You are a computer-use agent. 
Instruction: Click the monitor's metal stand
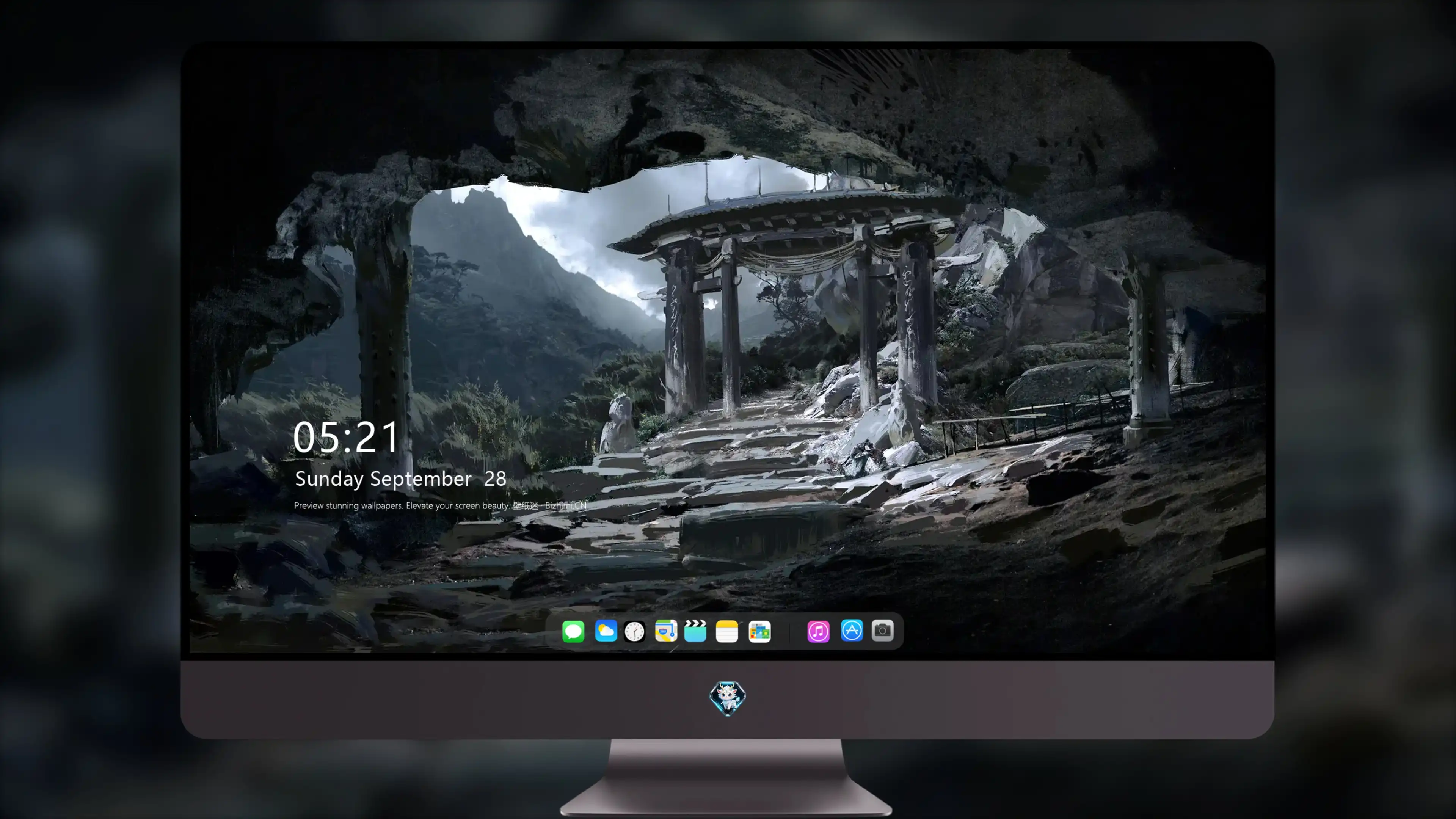click(726, 777)
